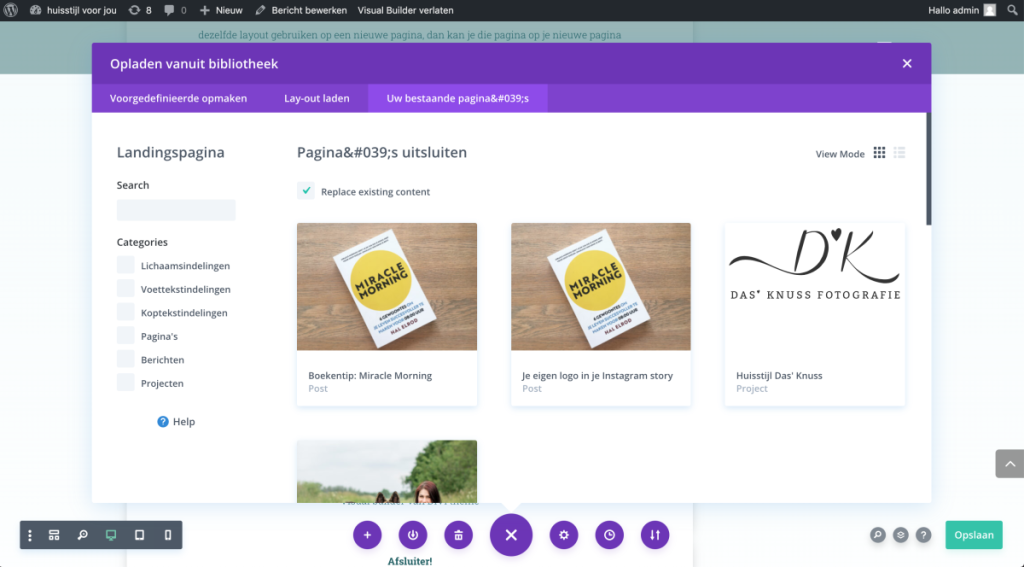
Task: Click the layers icon near Opslaan
Action: 901,535
